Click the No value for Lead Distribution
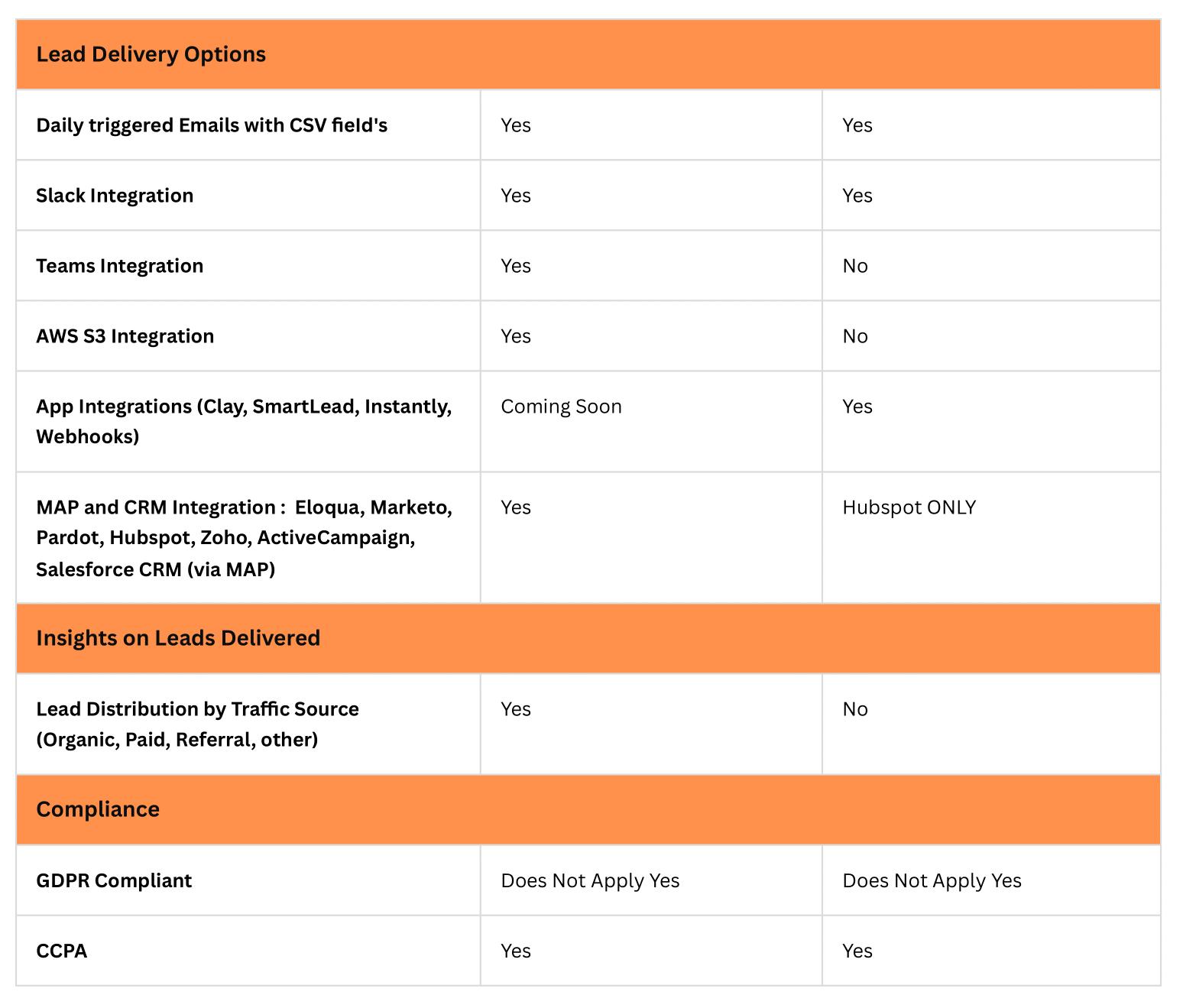 pyautogui.click(x=854, y=709)
